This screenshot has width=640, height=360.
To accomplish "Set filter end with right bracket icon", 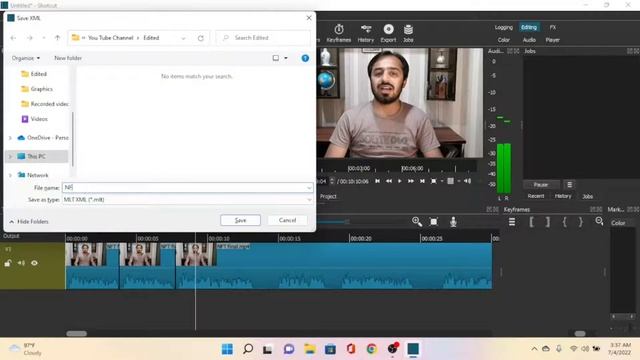I will pos(548,222).
